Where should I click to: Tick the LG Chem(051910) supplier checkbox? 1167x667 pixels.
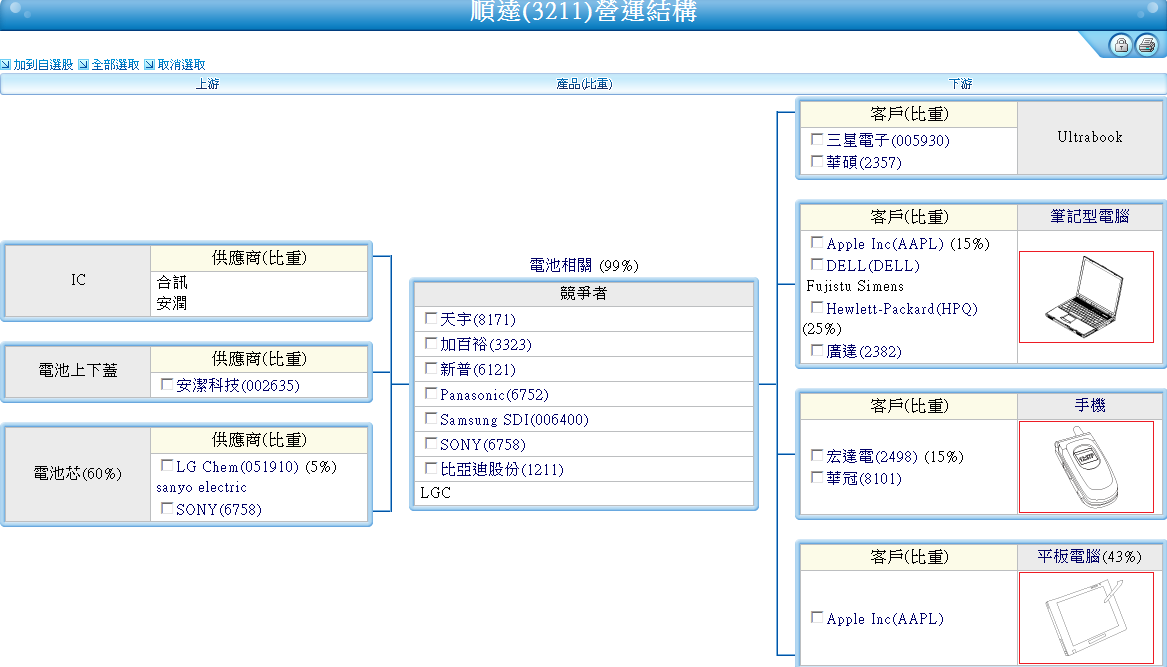167,465
